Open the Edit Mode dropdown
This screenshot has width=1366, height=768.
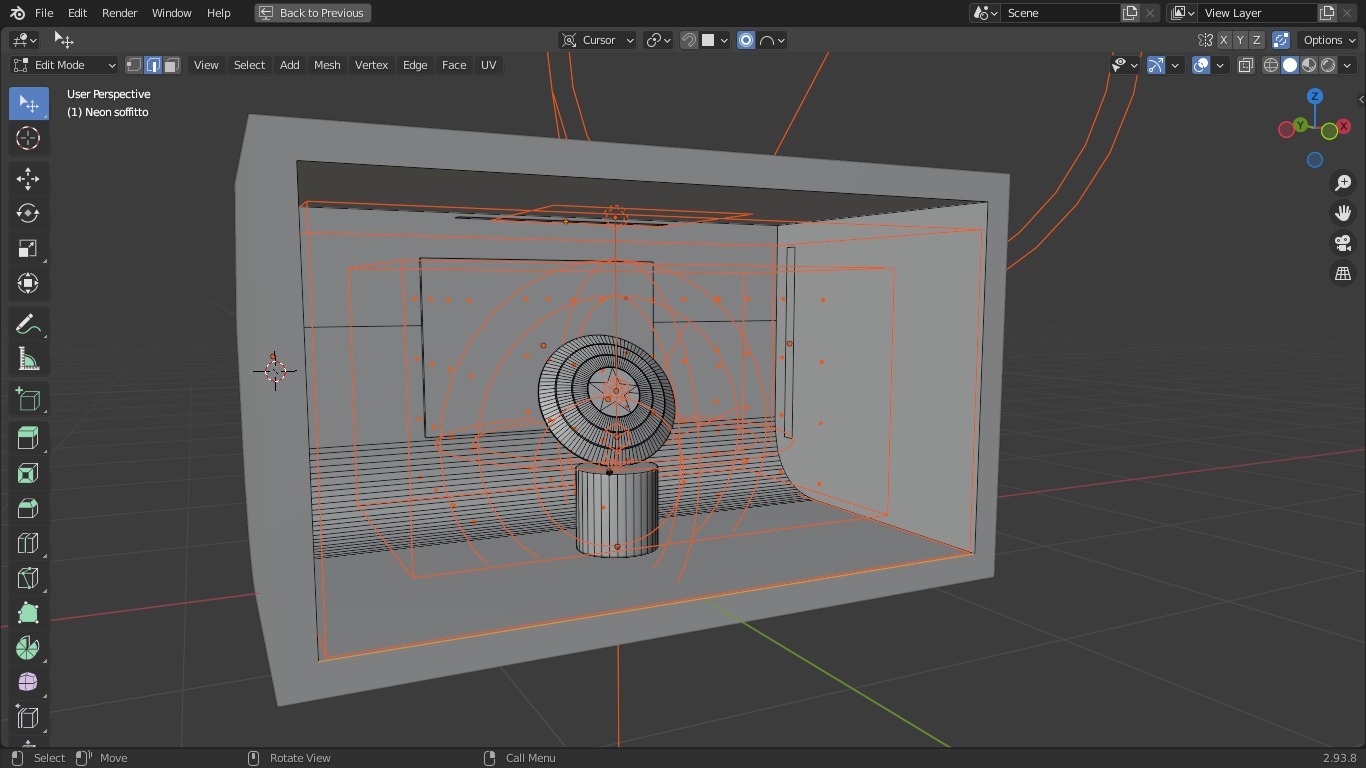(x=64, y=65)
